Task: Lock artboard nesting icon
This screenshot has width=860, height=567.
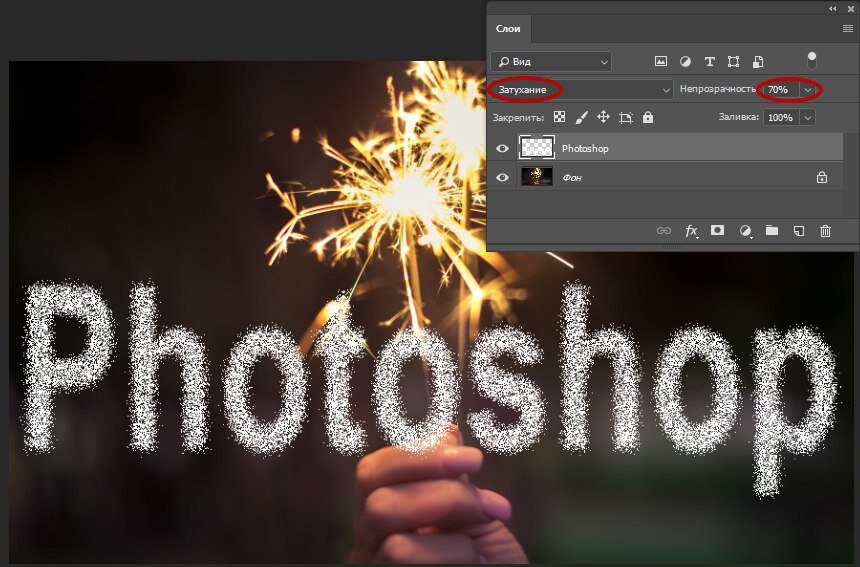Action: (625, 117)
